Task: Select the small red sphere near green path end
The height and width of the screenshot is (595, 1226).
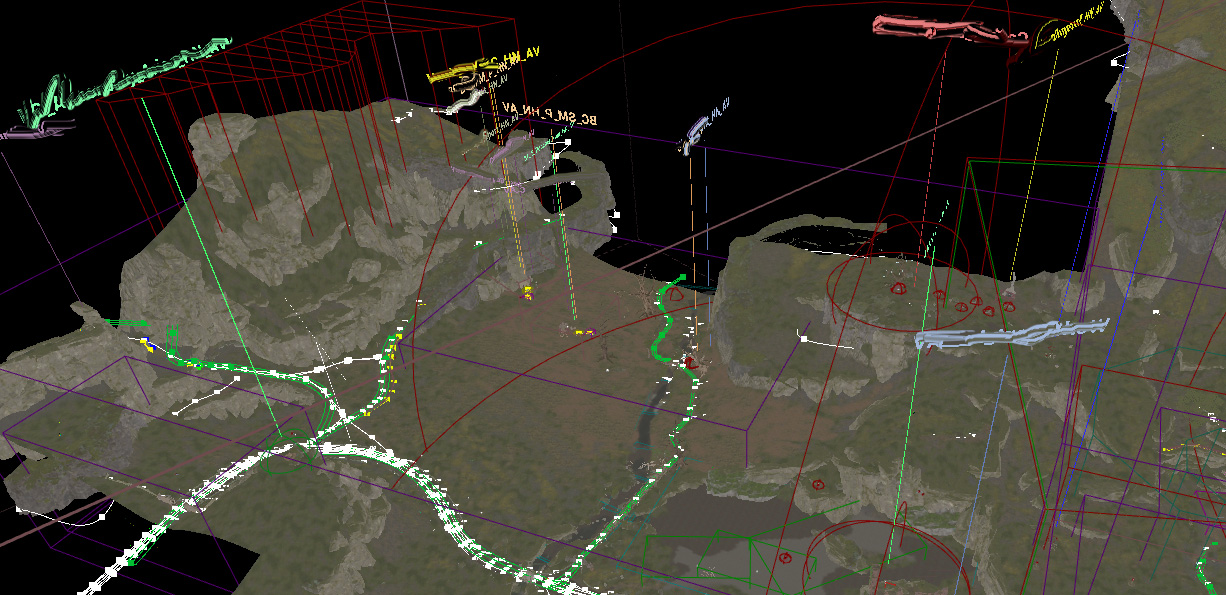Action: coord(674,294)
